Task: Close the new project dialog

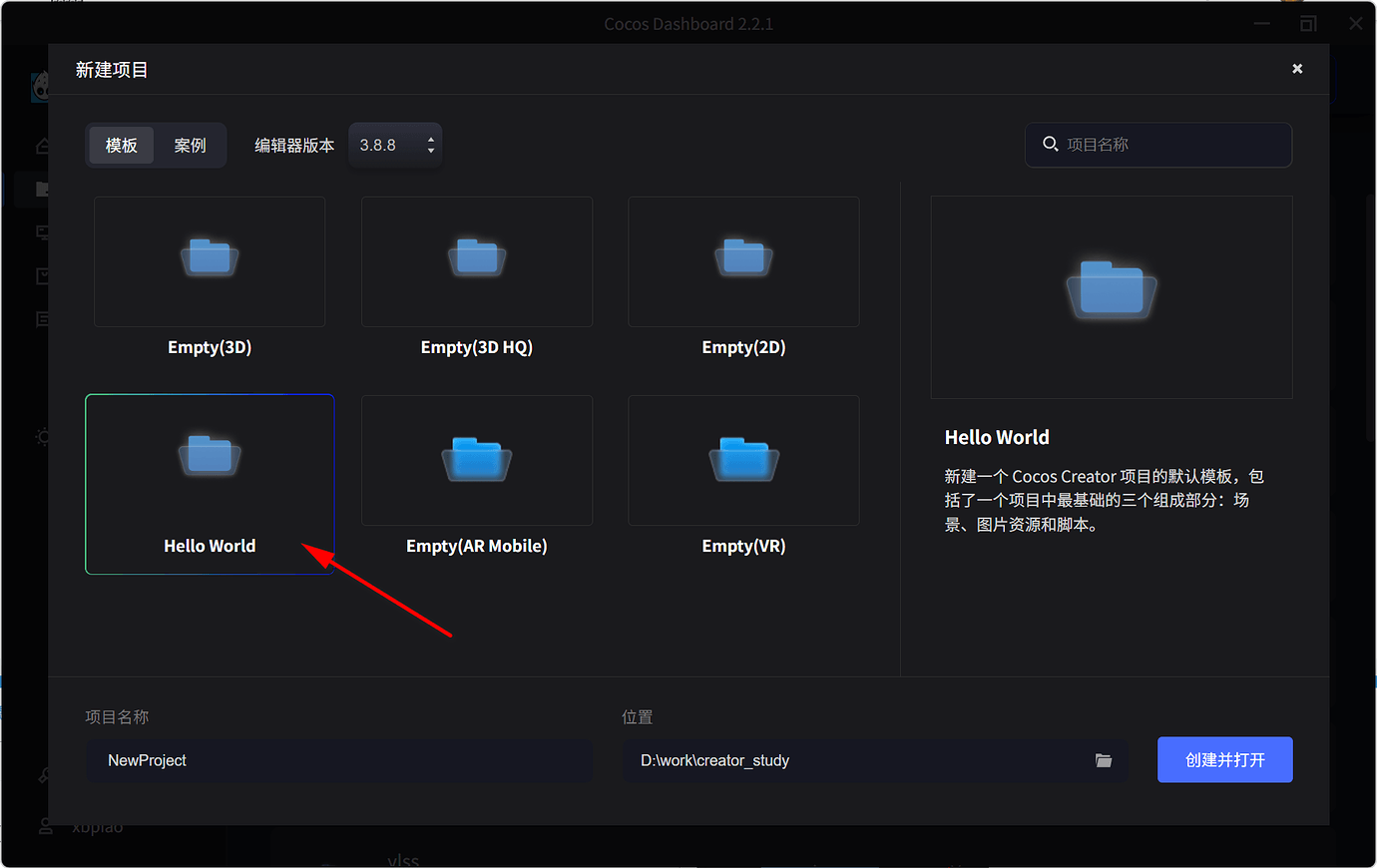Action: (1297, 69)
